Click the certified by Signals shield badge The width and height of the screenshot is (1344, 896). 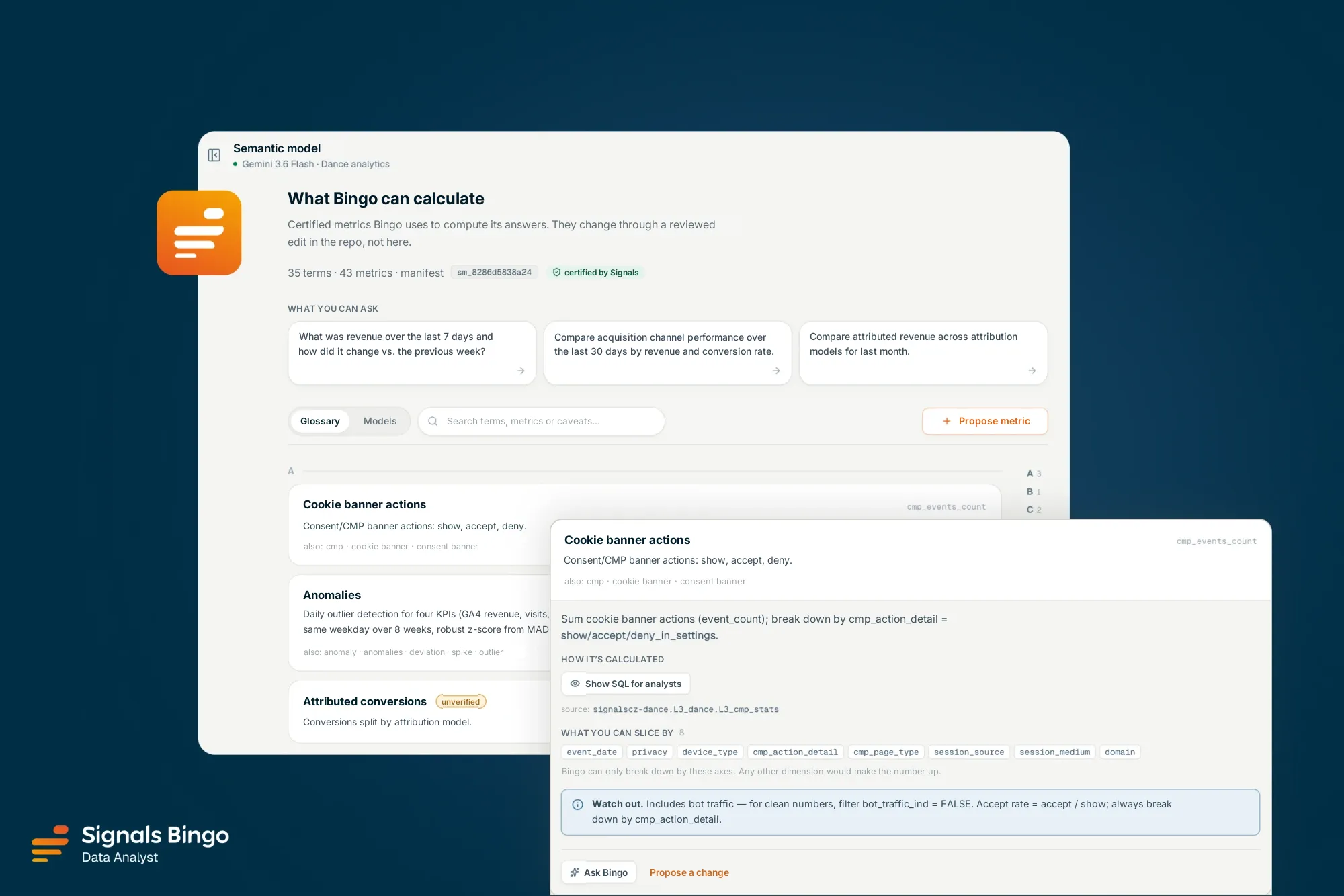click(595, 272)
